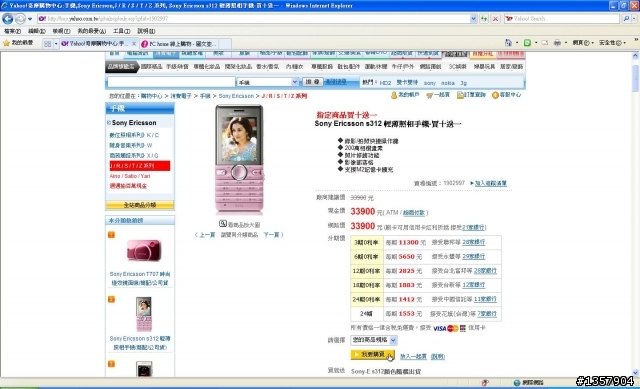Click the magnifier search button in toolbar
This screenshot has height=389, width=640.
pos(626,19)
